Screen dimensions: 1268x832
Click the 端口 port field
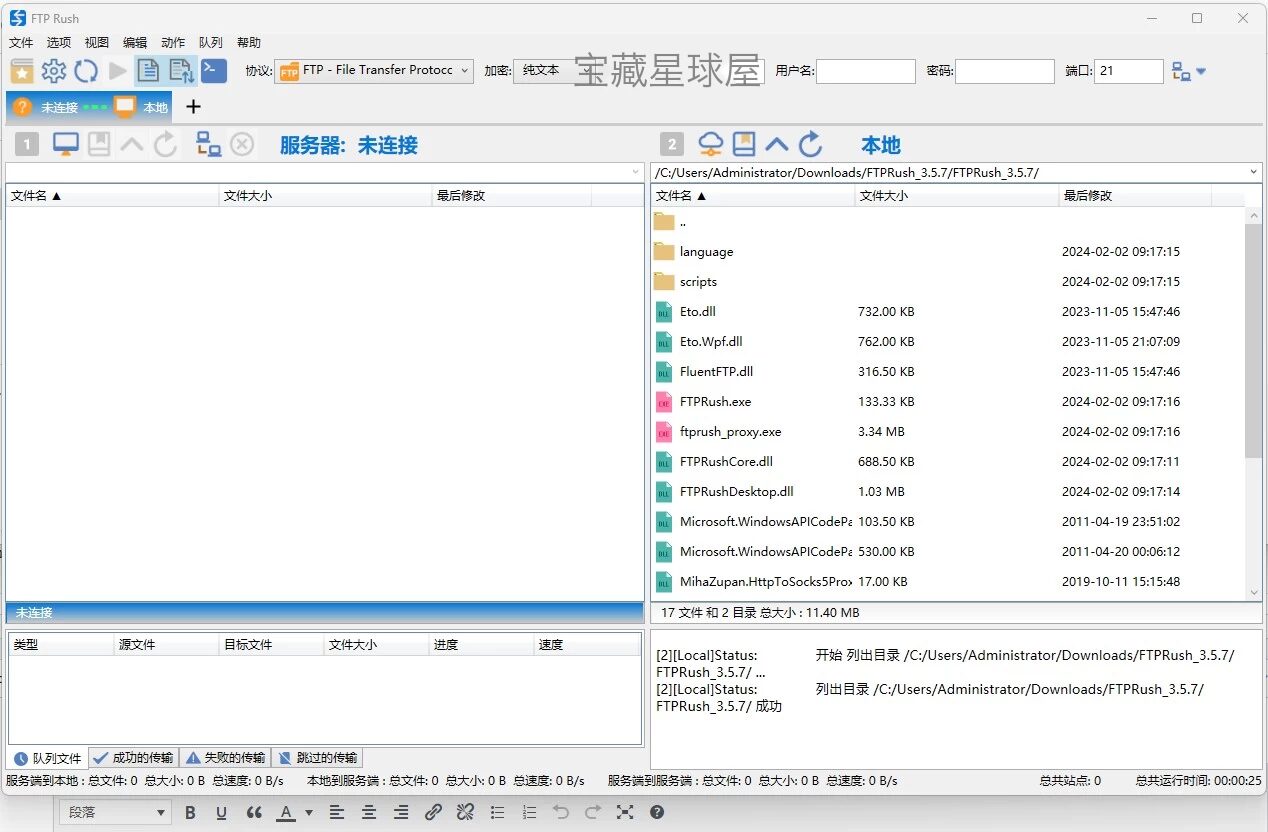pyautogui.click(x=1129, y=71)
